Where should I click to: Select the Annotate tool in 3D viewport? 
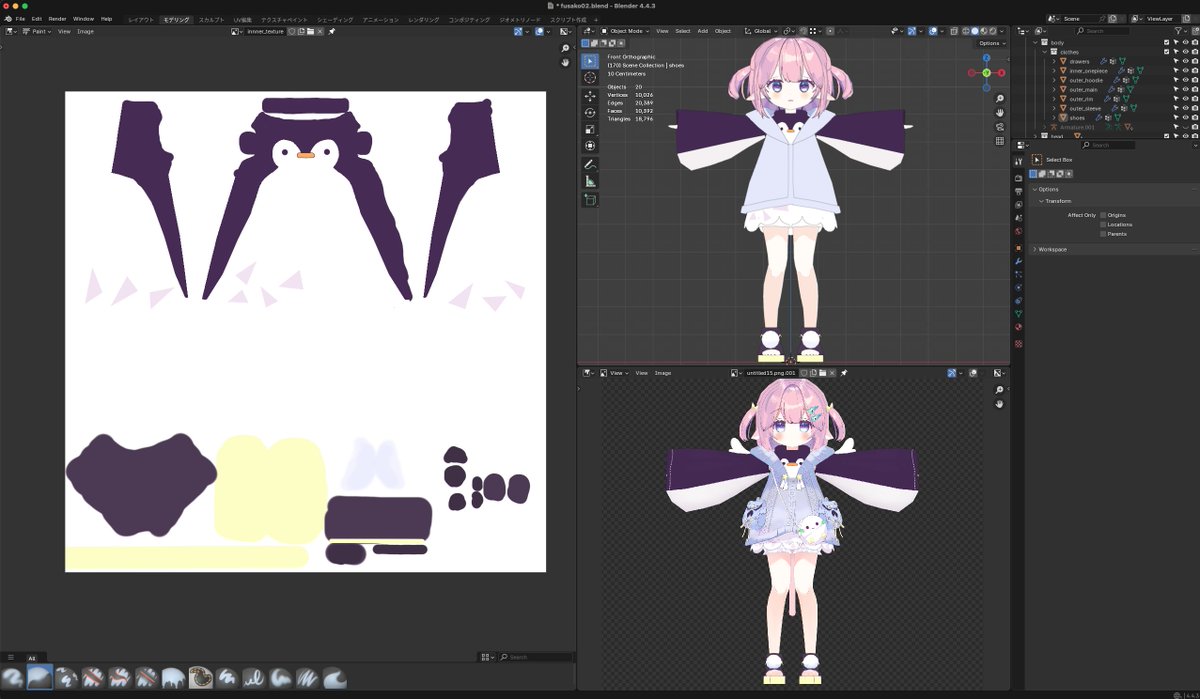pyautogui.click(x=590, y=164)
